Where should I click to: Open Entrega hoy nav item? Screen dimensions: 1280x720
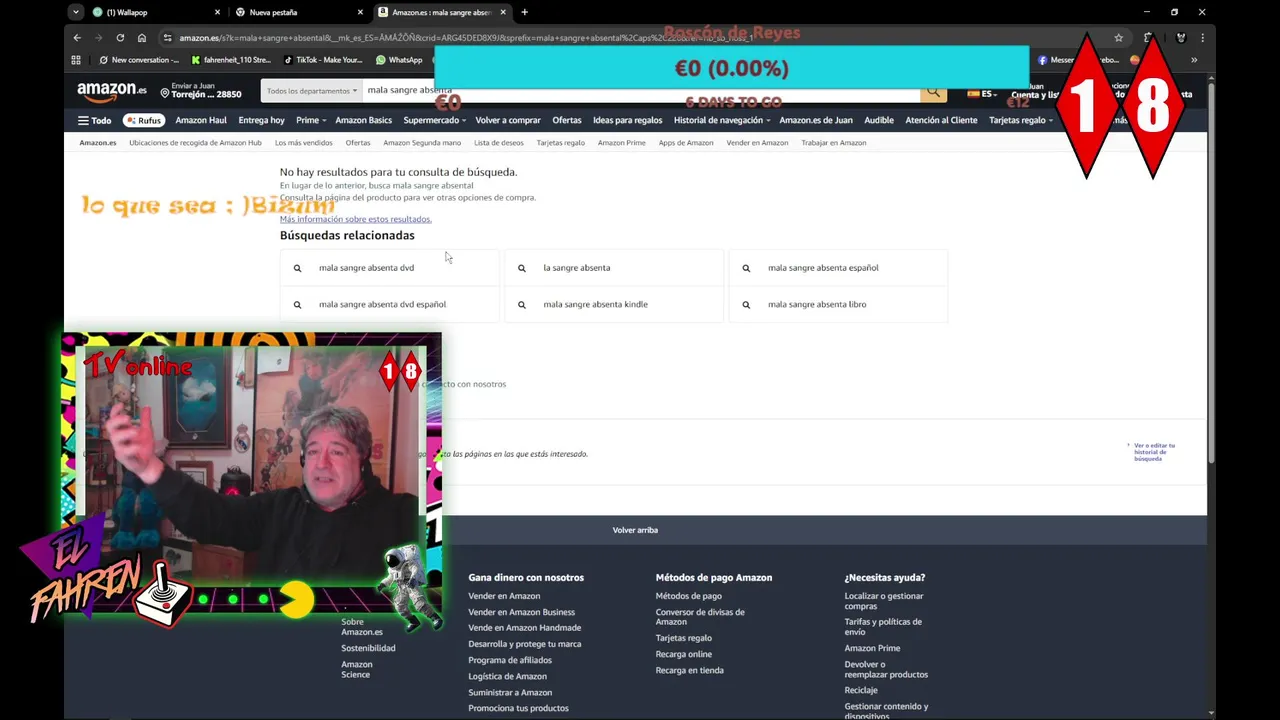coord(261,120)
